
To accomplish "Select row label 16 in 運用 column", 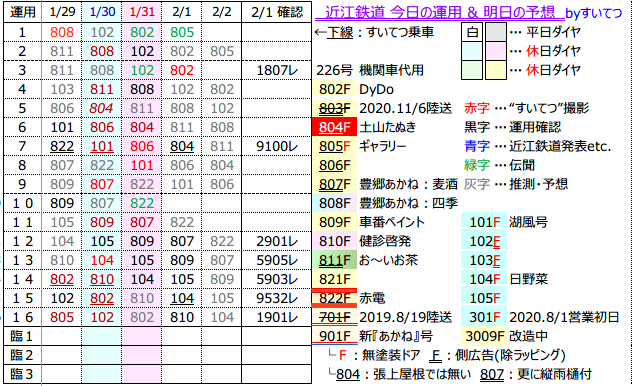I will point(23,318).
